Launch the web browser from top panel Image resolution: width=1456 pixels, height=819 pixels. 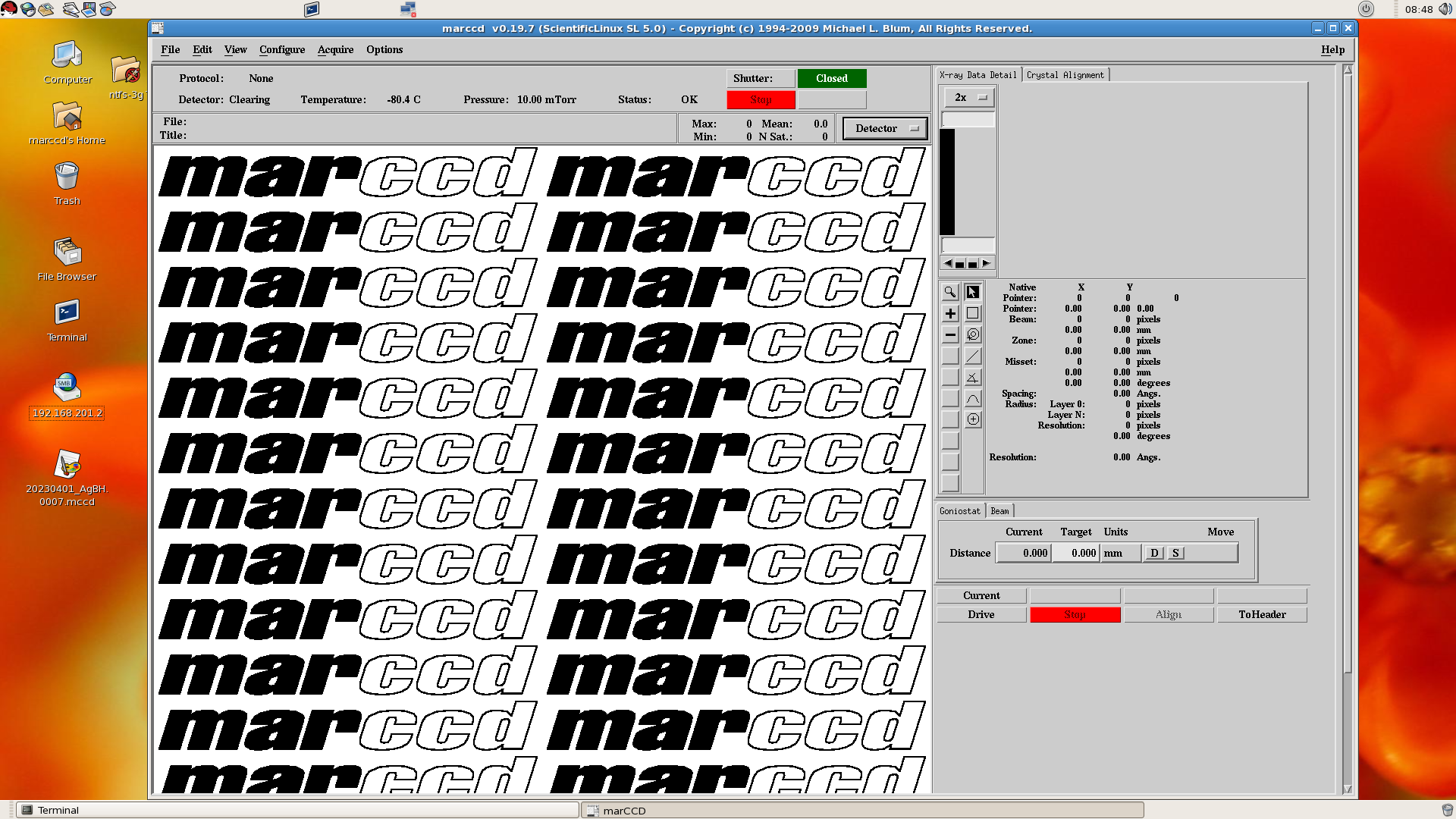point(28,9)
